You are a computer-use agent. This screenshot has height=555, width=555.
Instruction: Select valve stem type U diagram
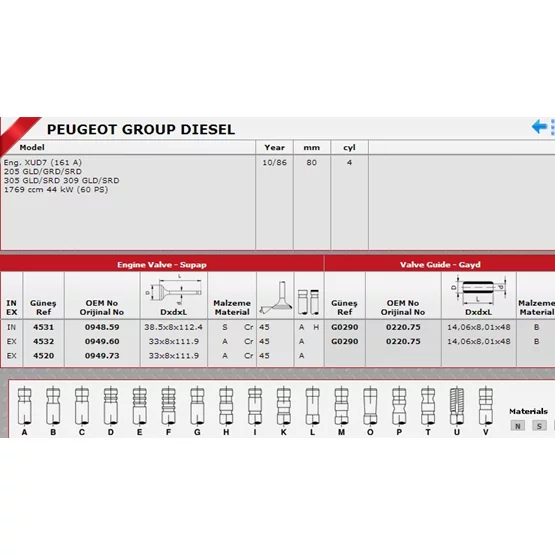click(x=457, y=406)
